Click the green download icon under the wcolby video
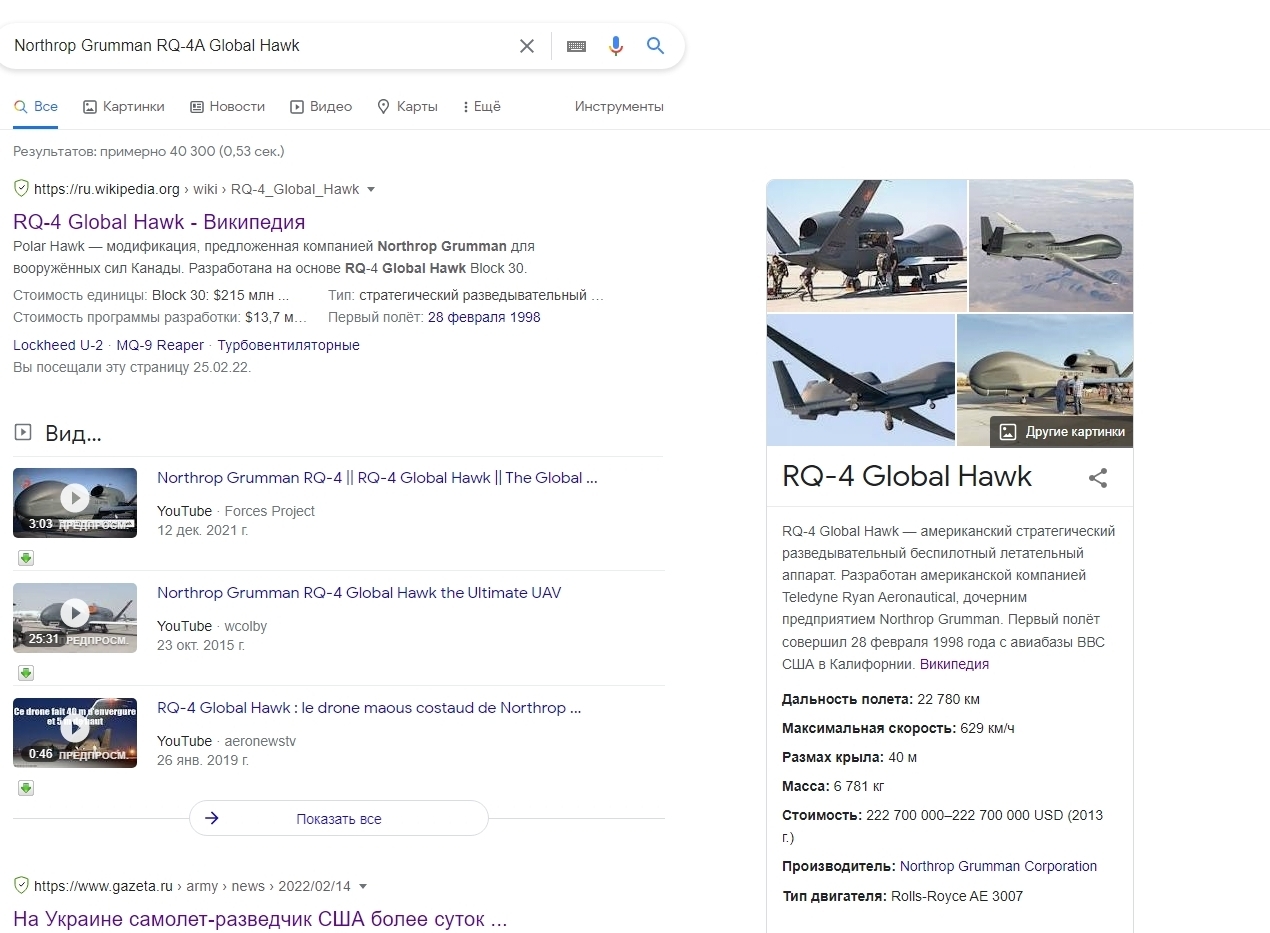Viewport: 1270px width, 933px height. [x=26, y=673]
